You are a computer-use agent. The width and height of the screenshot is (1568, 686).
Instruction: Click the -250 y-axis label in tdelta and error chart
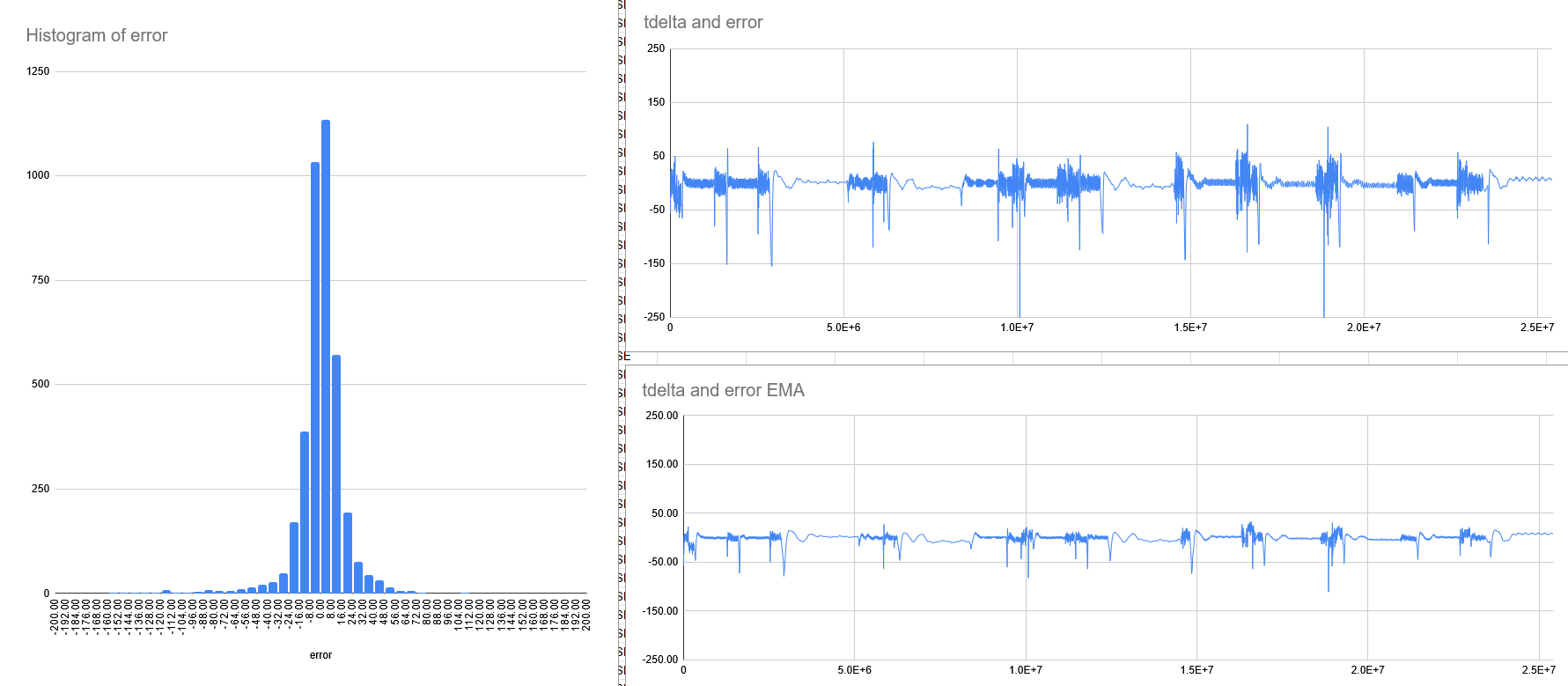(655, 317)
